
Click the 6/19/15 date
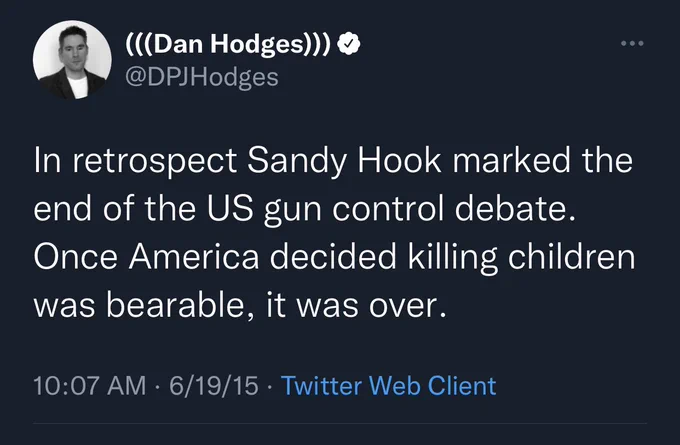pos(214,386)
